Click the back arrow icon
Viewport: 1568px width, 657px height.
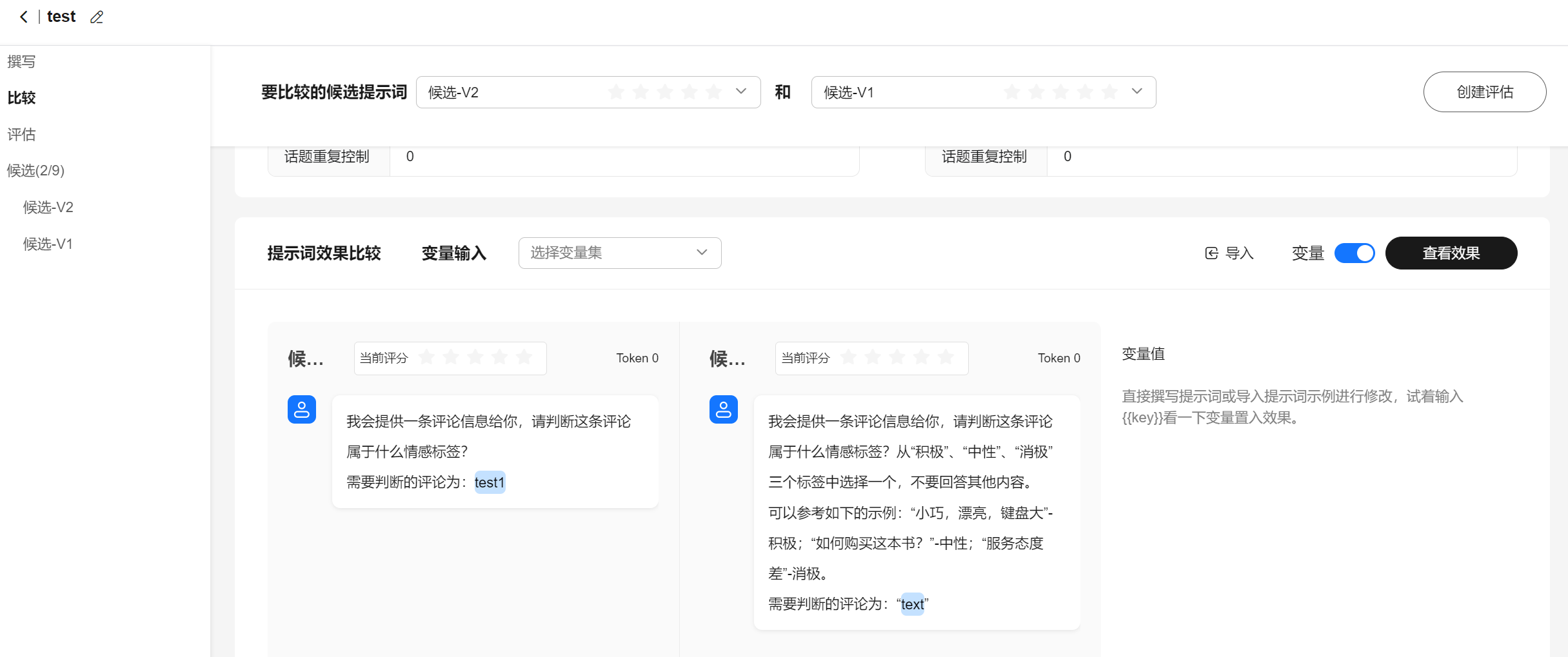pos(24,17)
